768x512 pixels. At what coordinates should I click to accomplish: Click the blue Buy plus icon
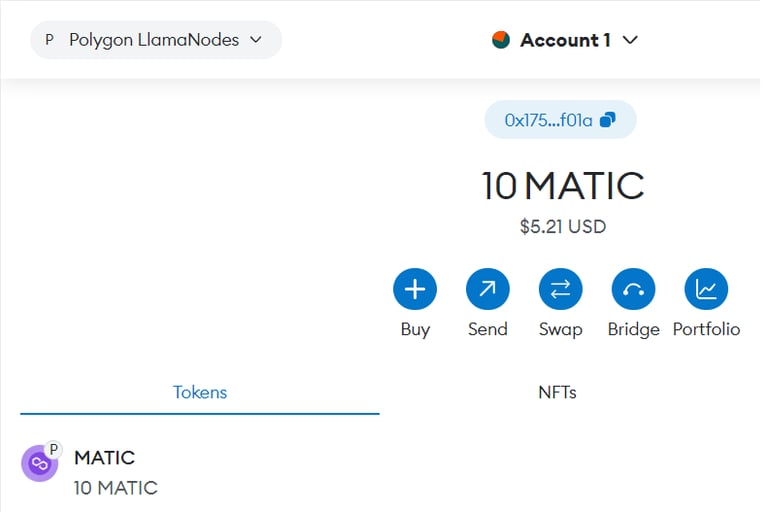coord(415,289)
